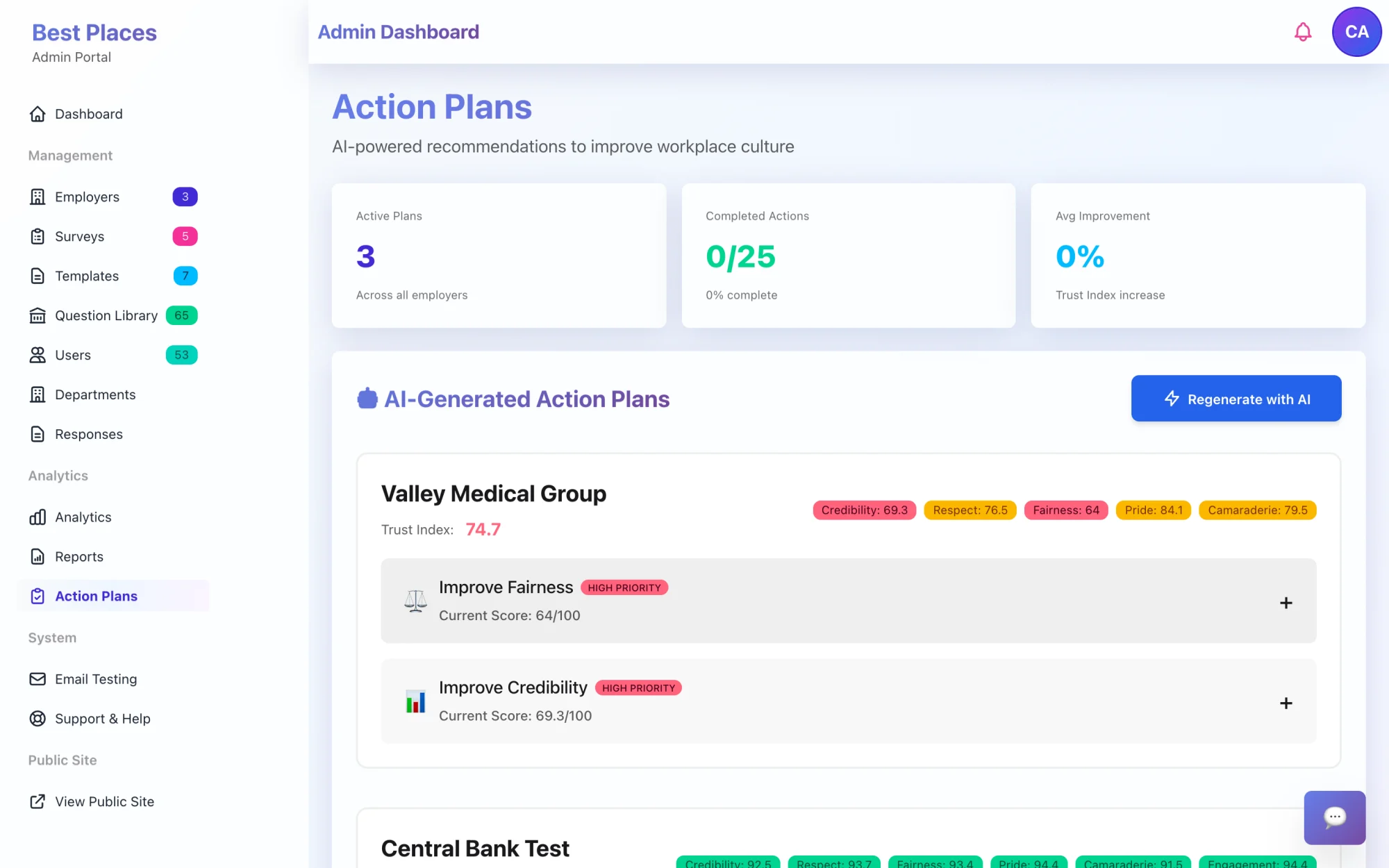1389x868 pixels.
Task: Click the Templates document icon
Action: point(38,276)
